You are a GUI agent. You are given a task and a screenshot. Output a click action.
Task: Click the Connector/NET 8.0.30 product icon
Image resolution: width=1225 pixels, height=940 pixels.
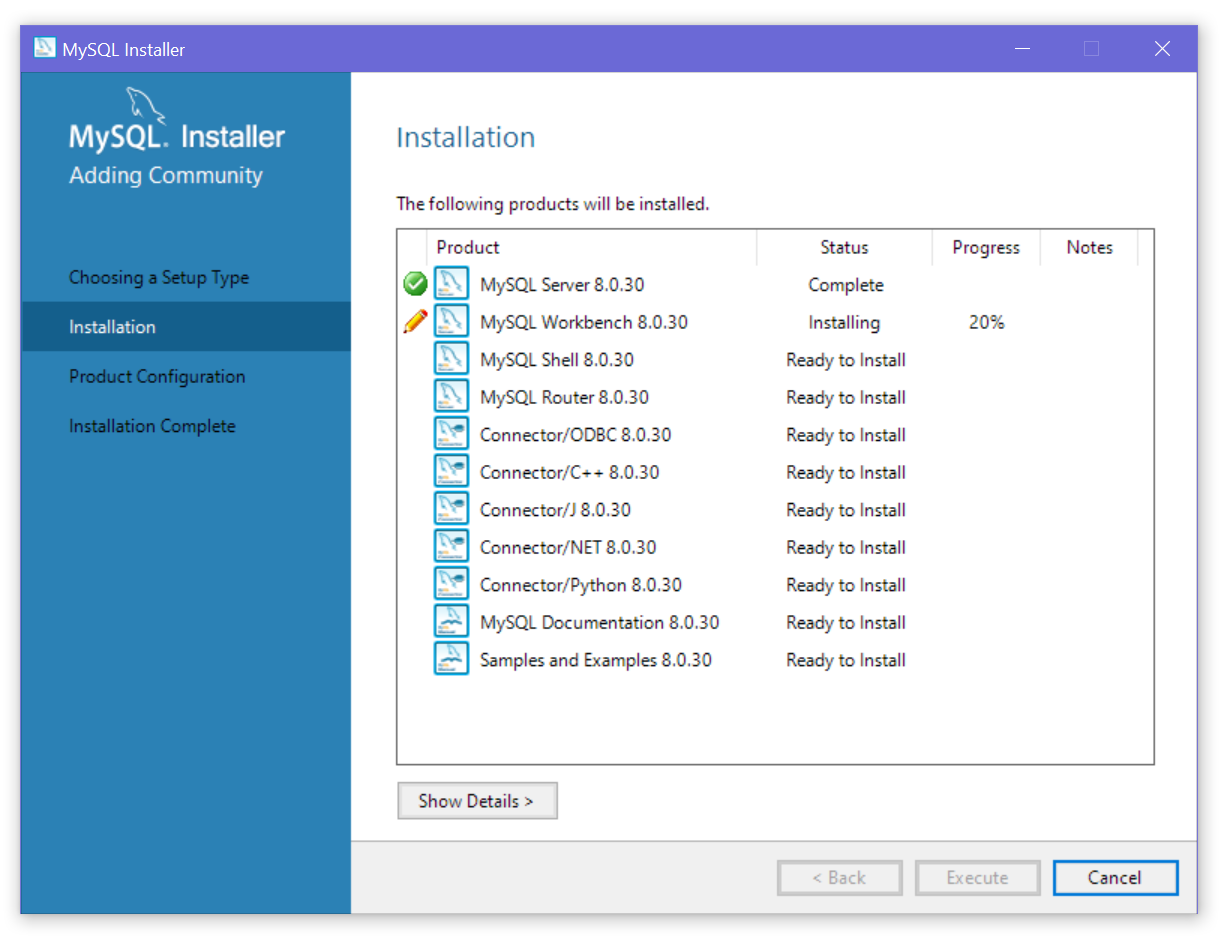click(x=451, y=547)
